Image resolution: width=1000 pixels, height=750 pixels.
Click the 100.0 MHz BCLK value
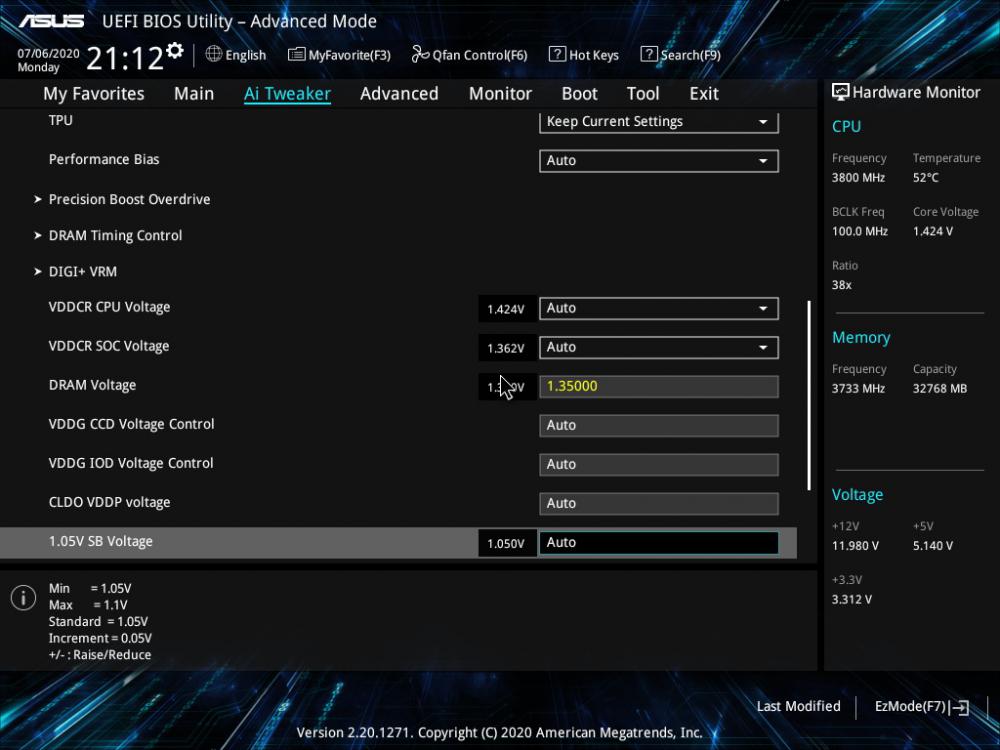(x=860, y=232)
